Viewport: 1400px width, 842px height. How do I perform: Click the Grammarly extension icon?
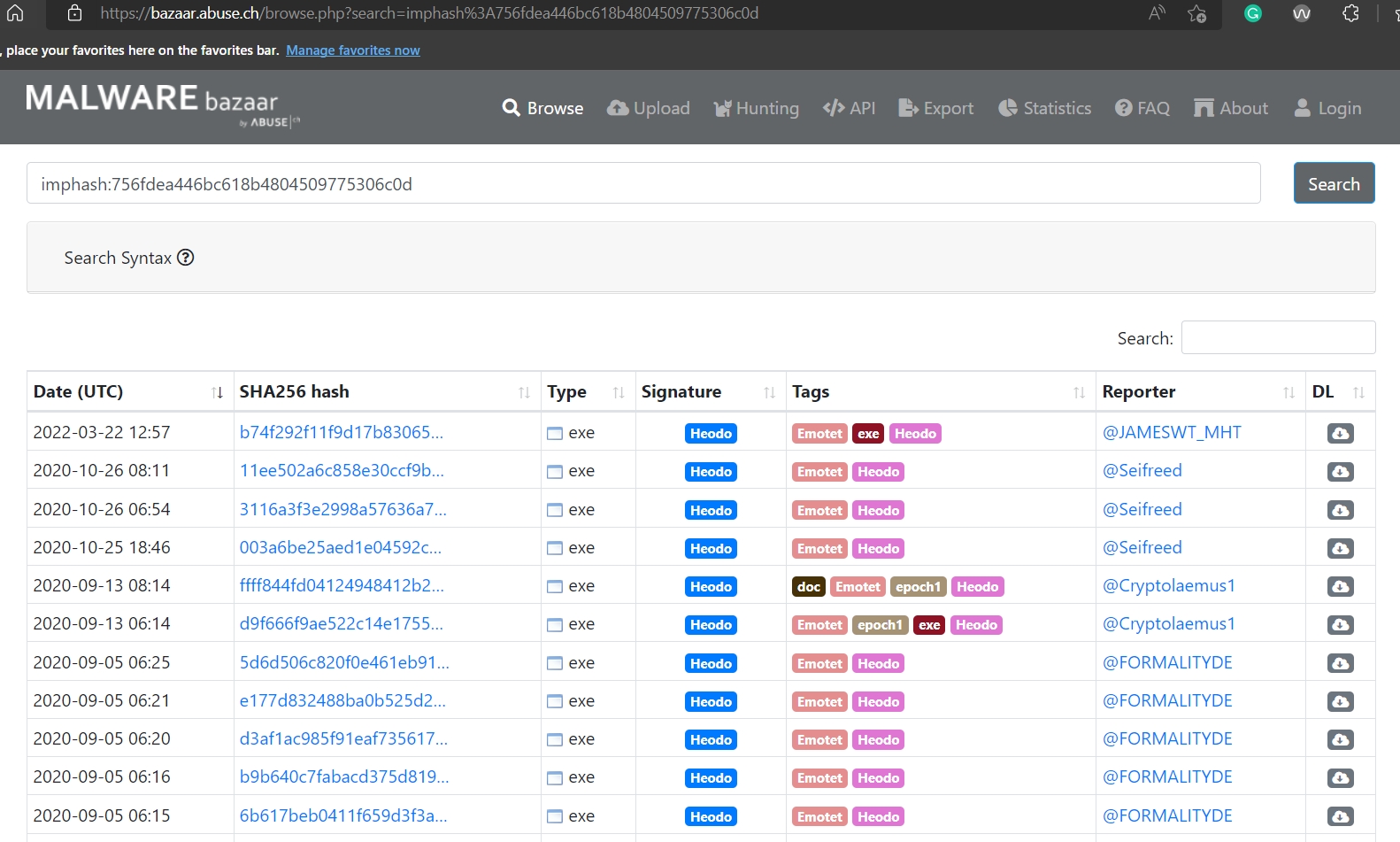point(1252,13)
